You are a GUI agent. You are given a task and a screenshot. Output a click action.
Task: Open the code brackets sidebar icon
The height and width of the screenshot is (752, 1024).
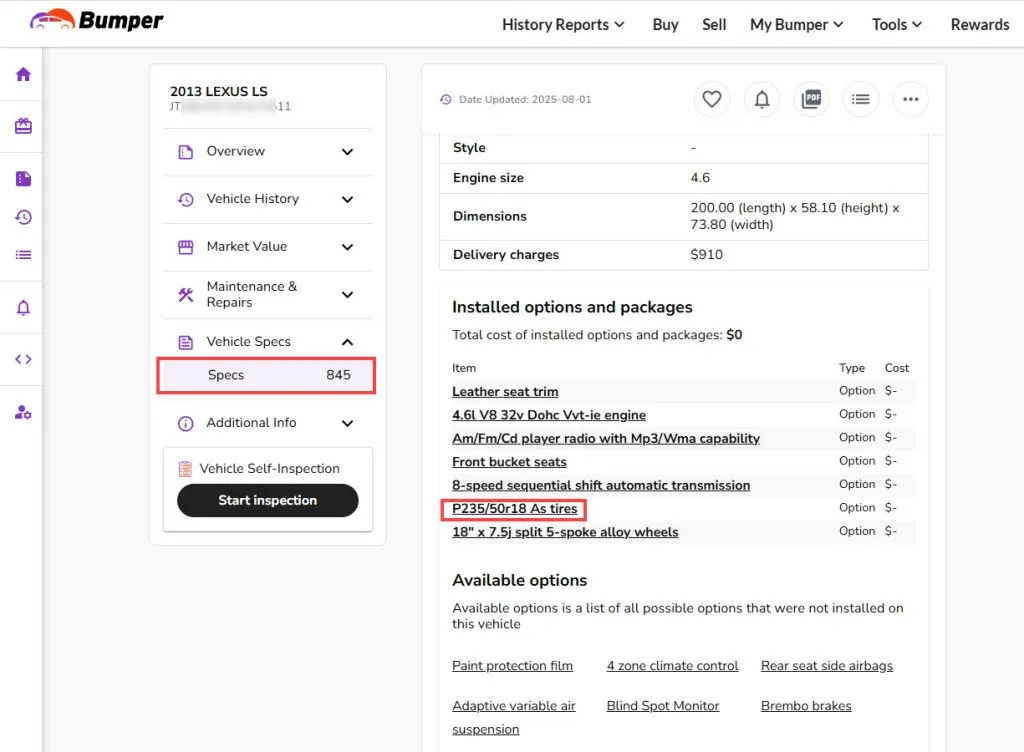24,359
